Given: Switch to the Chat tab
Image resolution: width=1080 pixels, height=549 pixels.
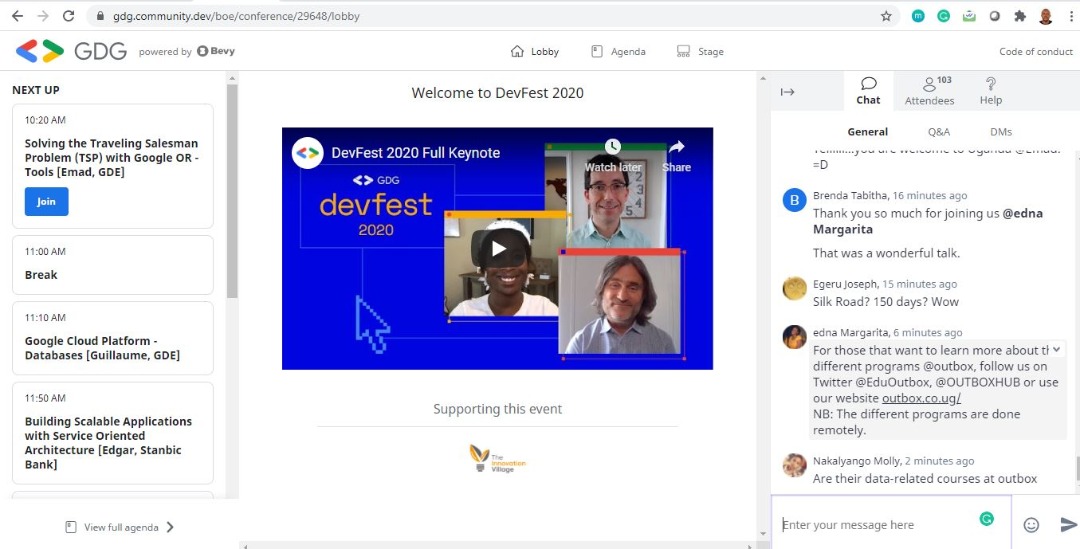Looking at the screenshot, I should click(868, 91).
